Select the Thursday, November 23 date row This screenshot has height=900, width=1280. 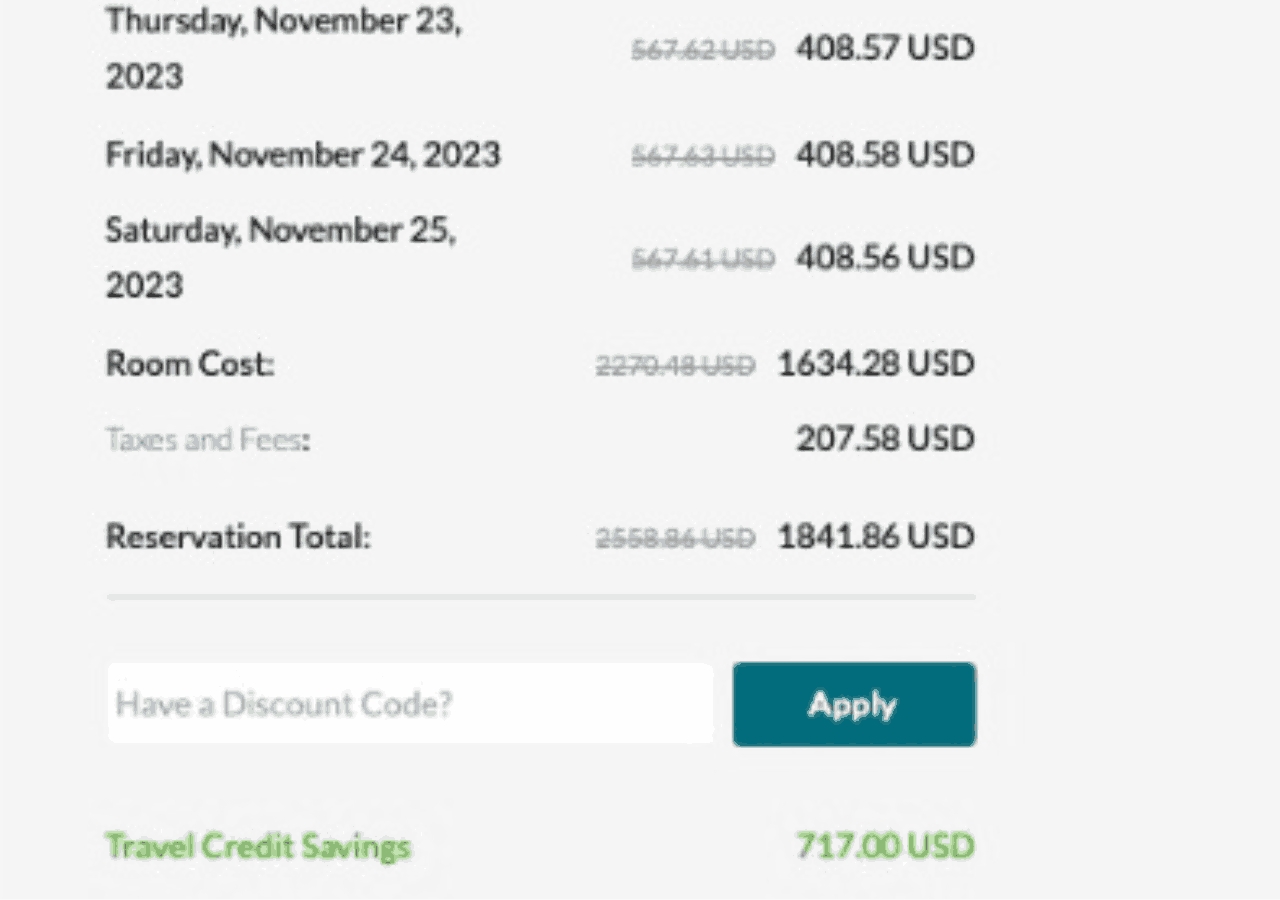click(283, 48)
